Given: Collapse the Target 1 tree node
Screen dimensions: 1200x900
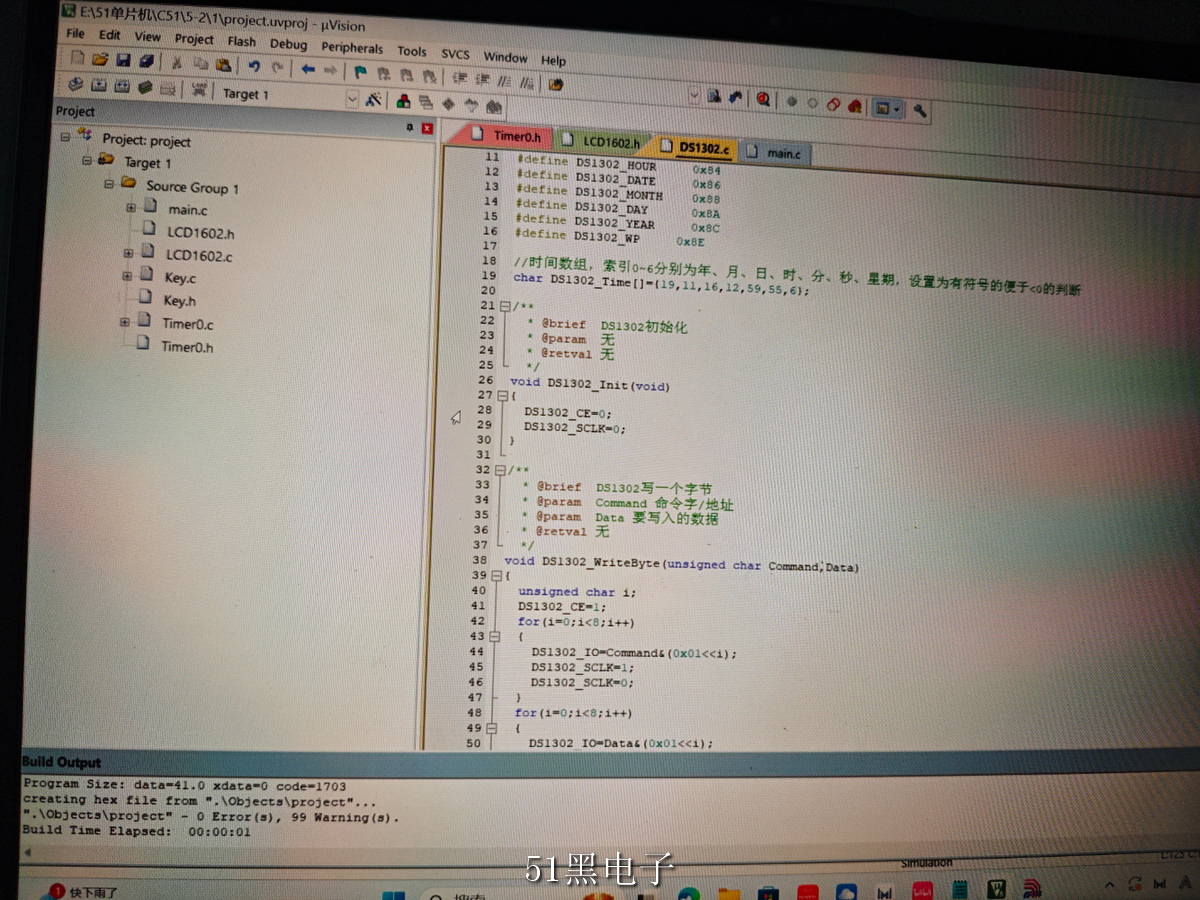Looking at the screenshot, I should click(x=87, y=160).
